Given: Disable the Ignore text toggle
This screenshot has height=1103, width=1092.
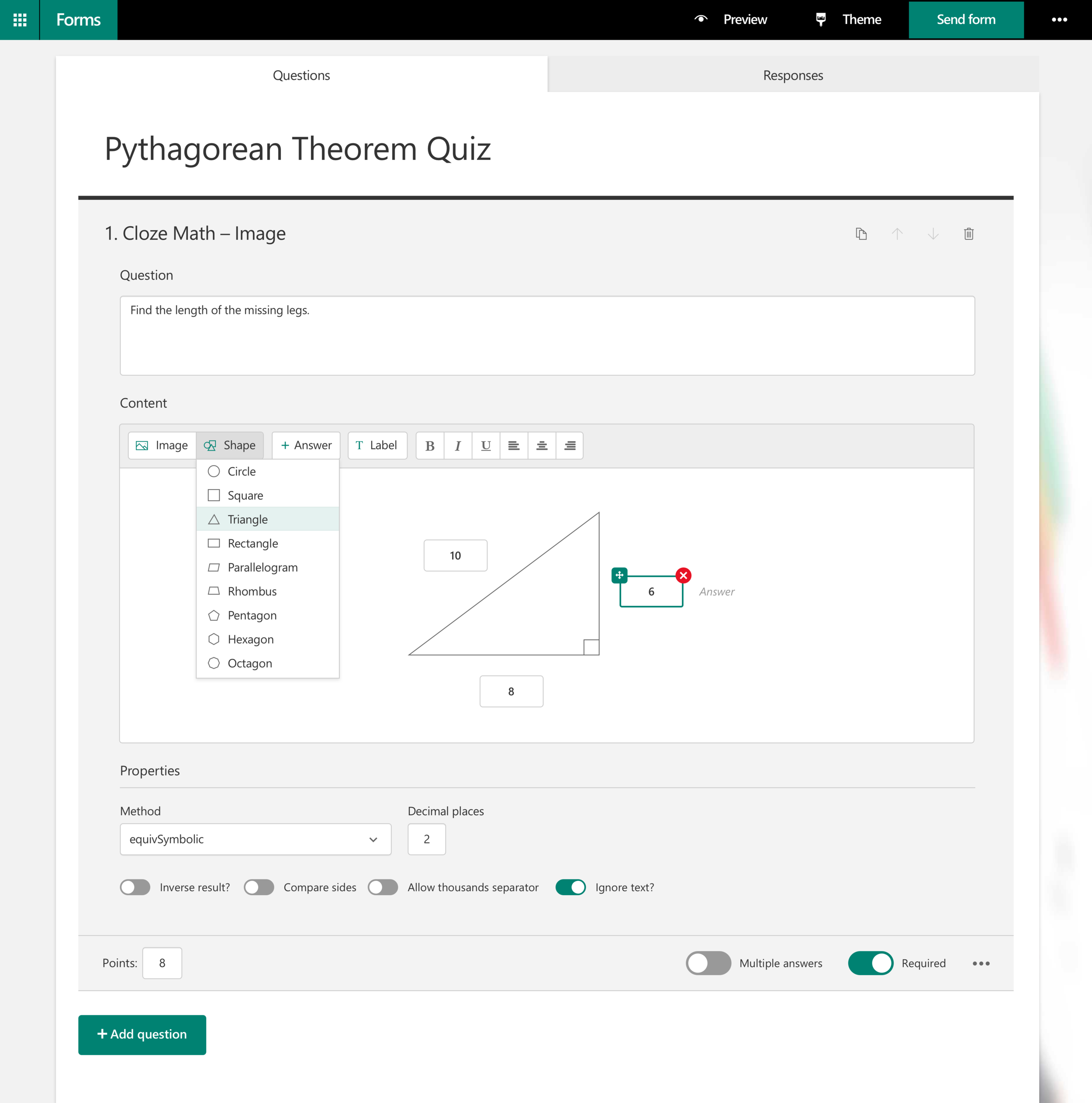Looking at the screenshot, I should pos(570,887).
